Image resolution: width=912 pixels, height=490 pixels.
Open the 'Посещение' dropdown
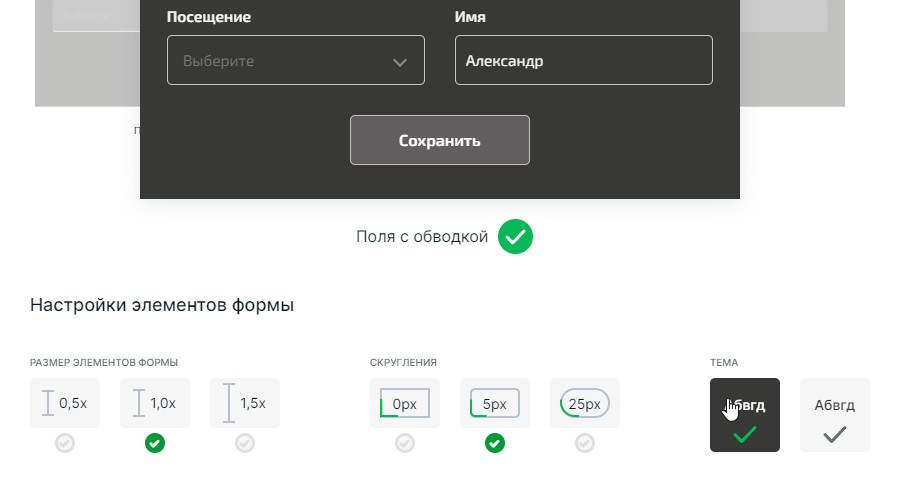(280, 61)
